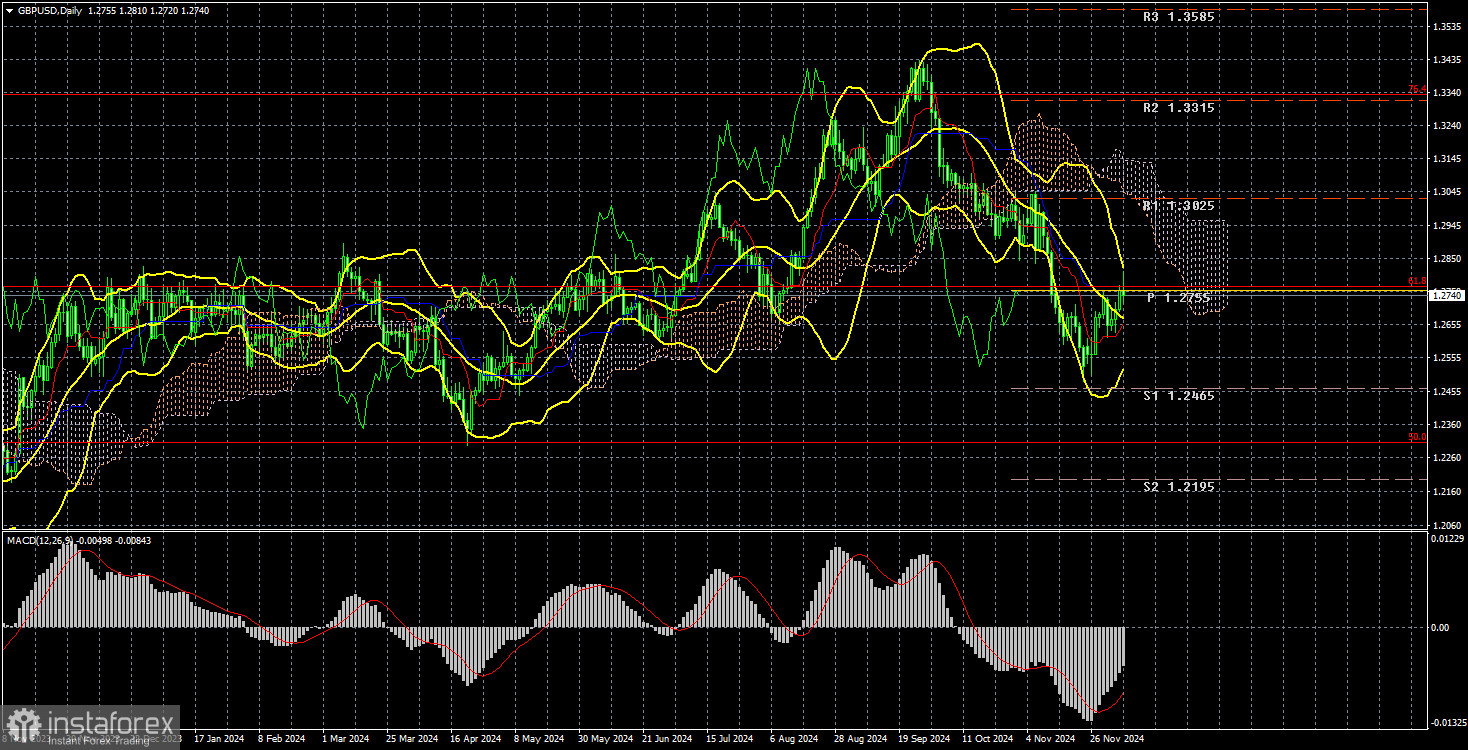Click the R2 1.3315 pivot label

1180,107
